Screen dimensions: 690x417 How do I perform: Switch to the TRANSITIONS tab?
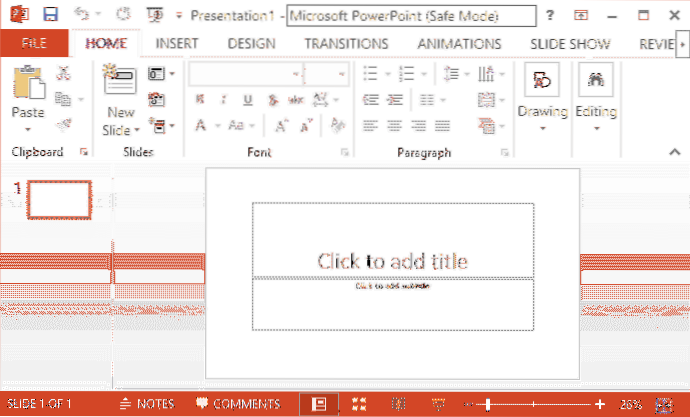tap(331, 44)
